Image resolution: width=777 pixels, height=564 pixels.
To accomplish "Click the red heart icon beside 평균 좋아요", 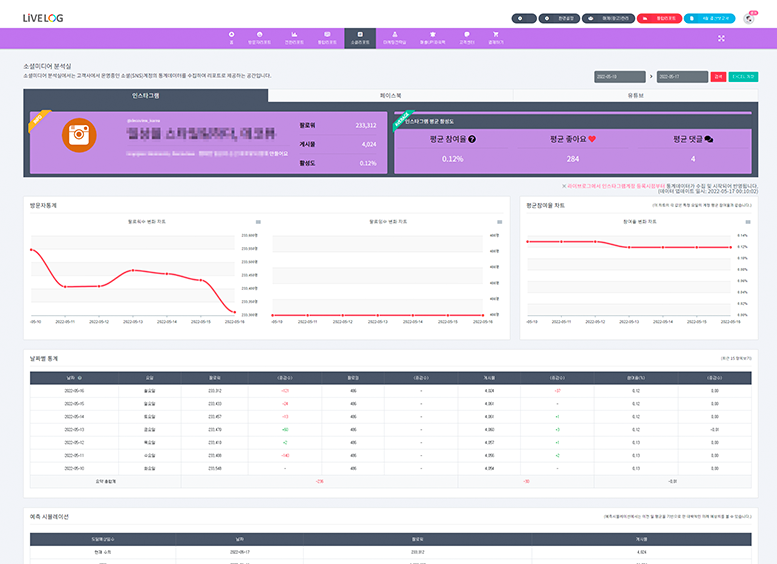I will click(x=592, y=139).
